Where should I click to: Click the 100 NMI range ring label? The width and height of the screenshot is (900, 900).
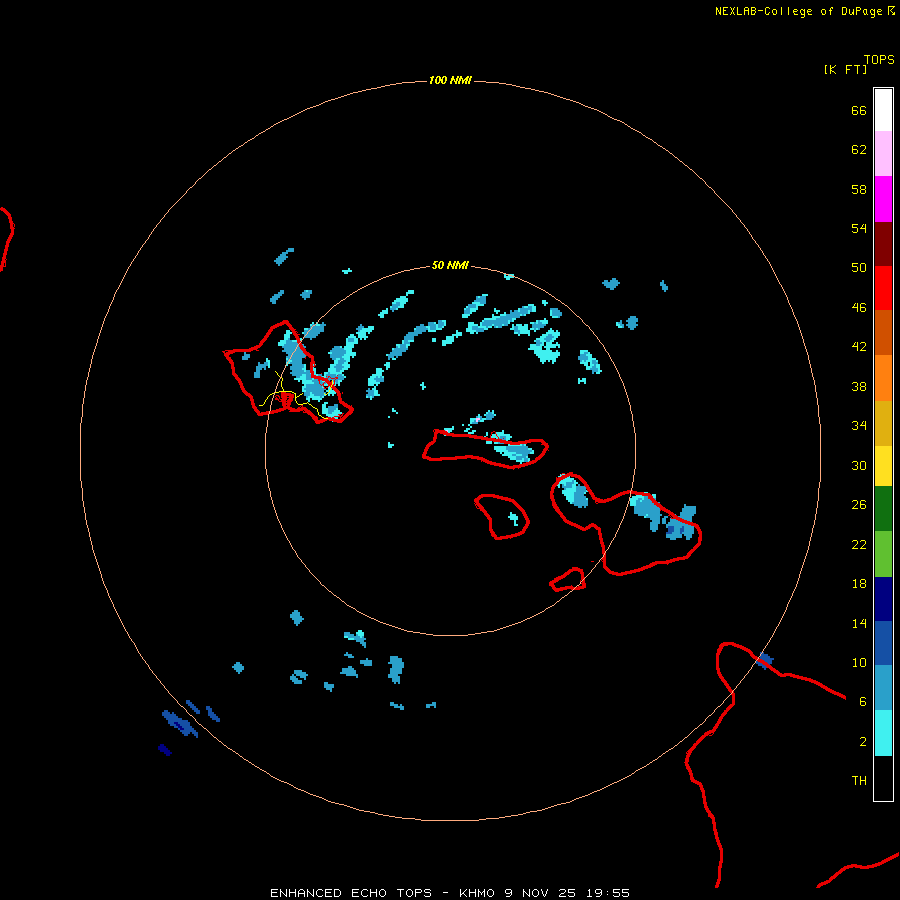click(x=450, y=80)
